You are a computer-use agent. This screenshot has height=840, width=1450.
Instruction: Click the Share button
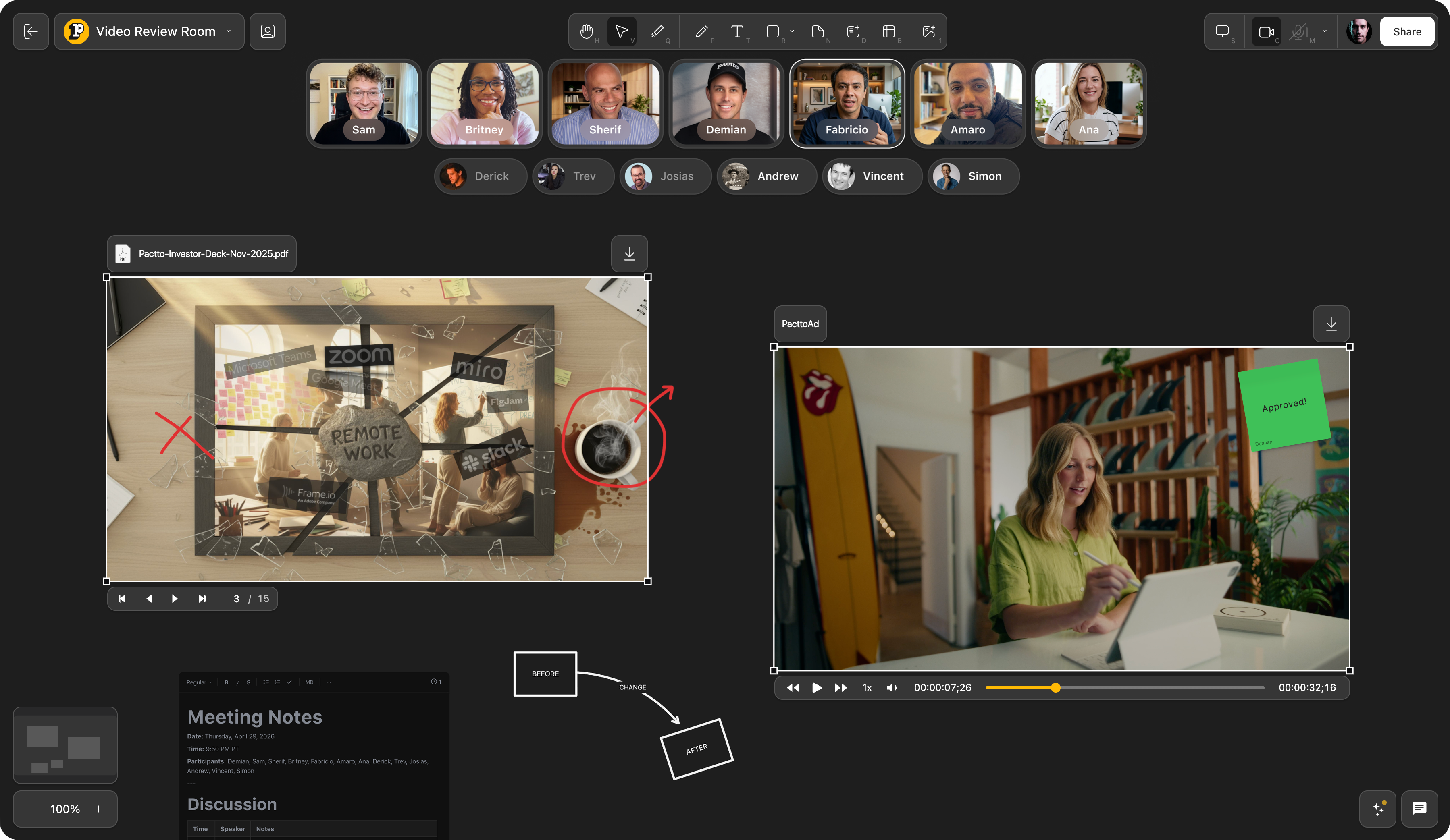pos(1407,31)
